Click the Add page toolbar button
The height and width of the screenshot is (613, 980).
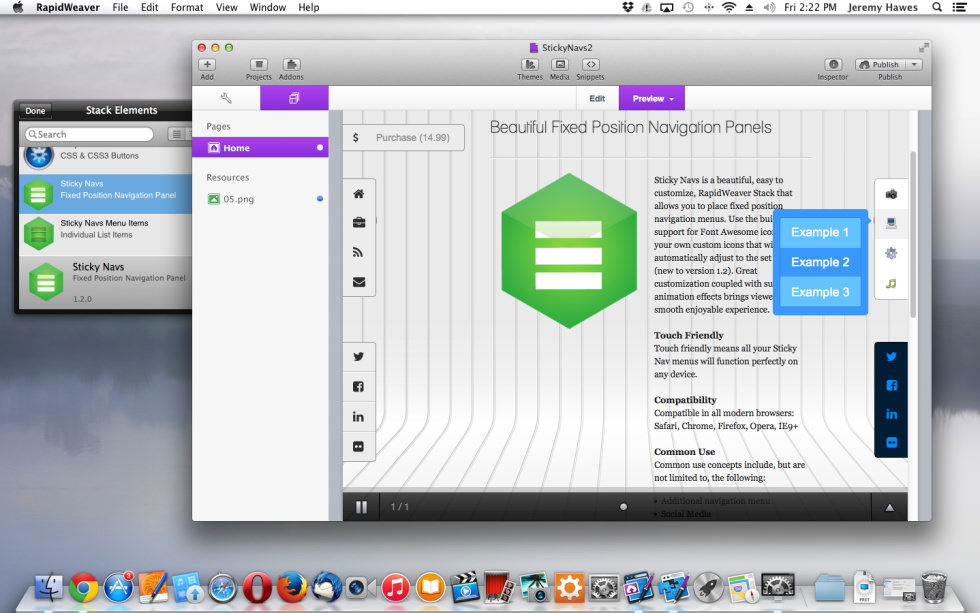(207, 65)
